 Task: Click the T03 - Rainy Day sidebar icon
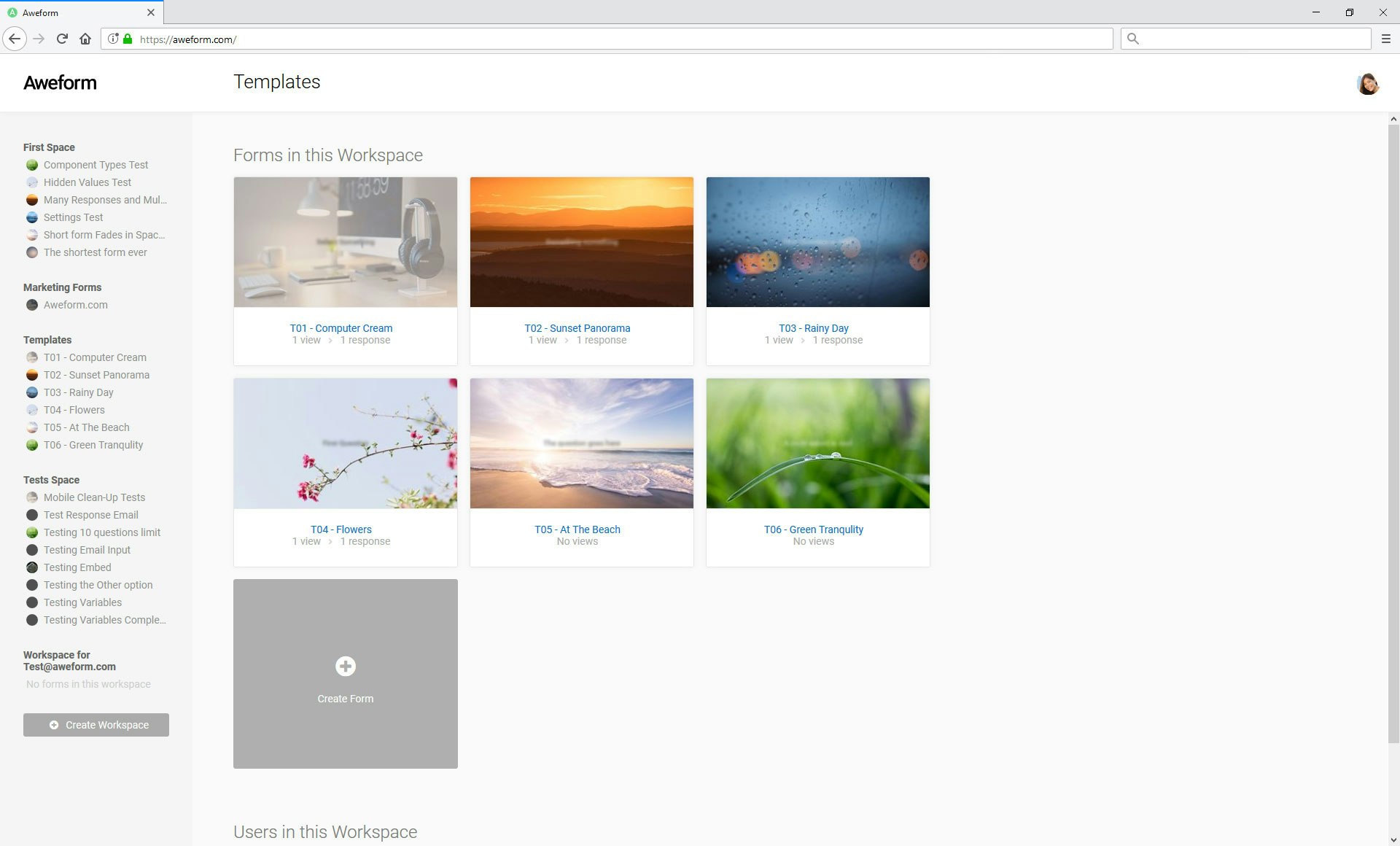click(31, 392)
